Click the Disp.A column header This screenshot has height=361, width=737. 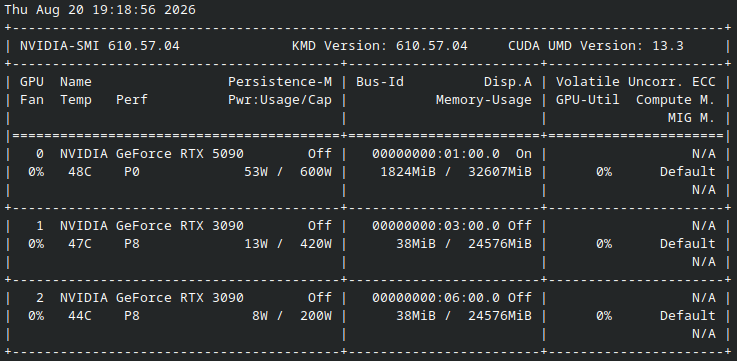[508, 82]
